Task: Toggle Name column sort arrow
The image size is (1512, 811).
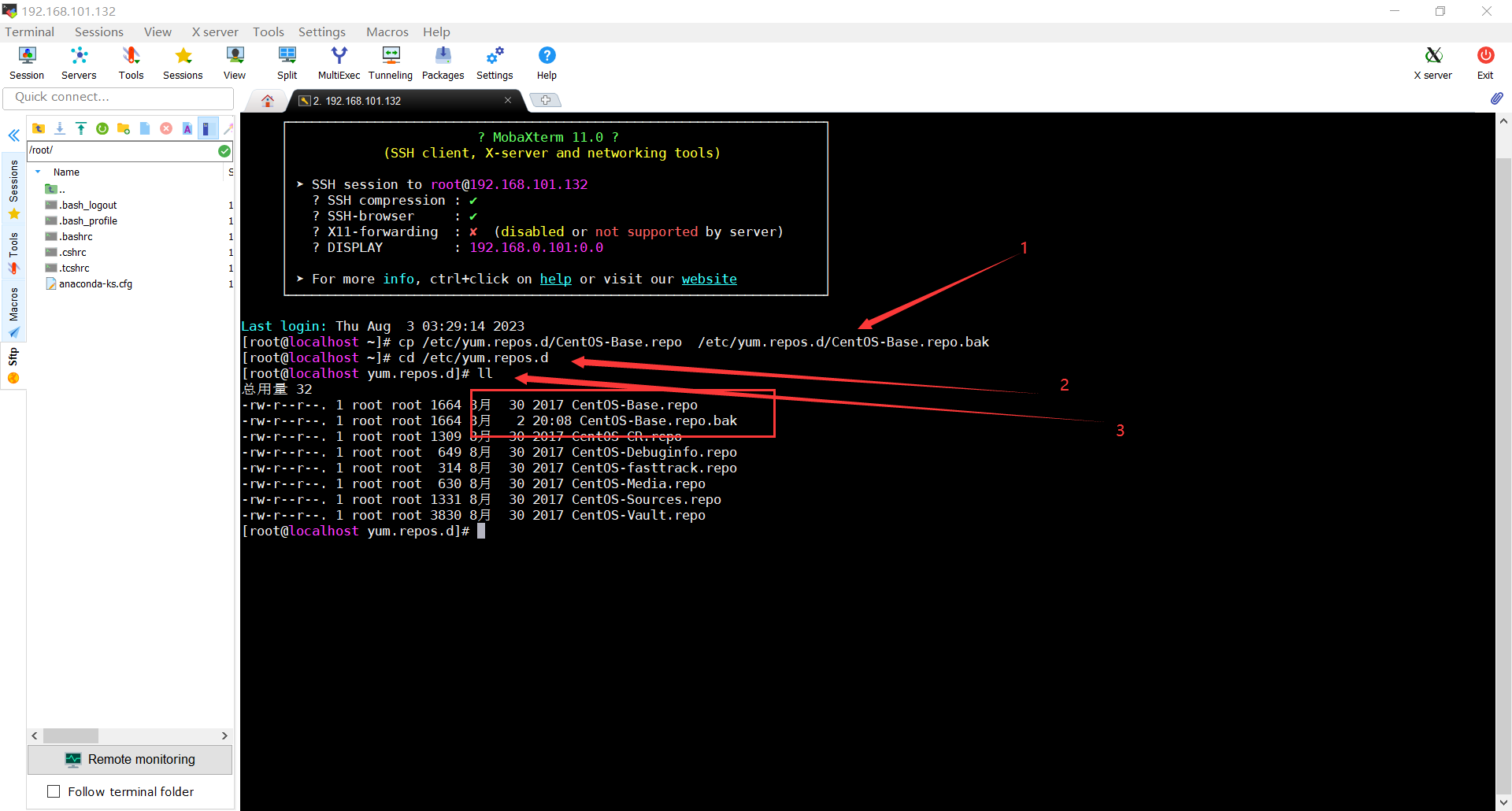Action: coord(38,172)
